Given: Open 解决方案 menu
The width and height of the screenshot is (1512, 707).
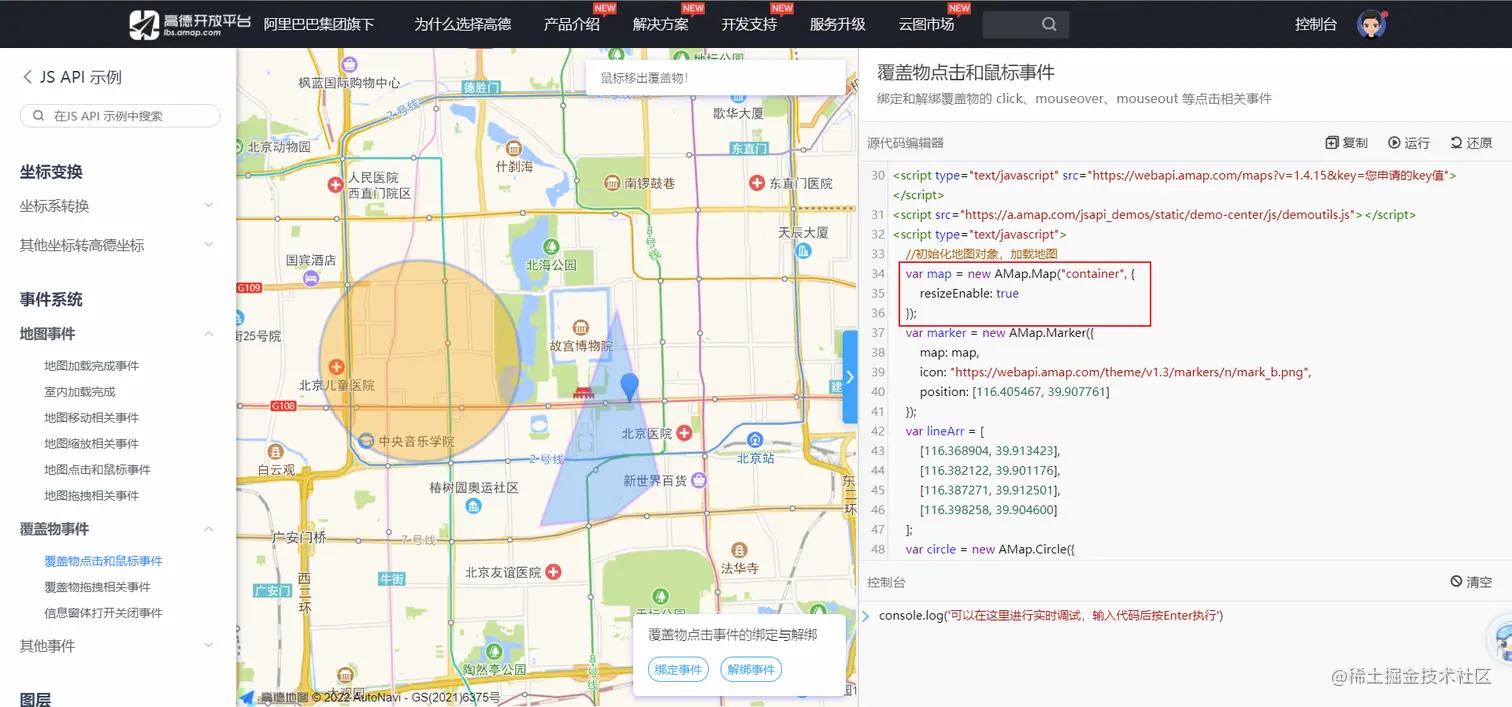Looking at the screenshot, I should pyautogui.click(x=661, y=24).
